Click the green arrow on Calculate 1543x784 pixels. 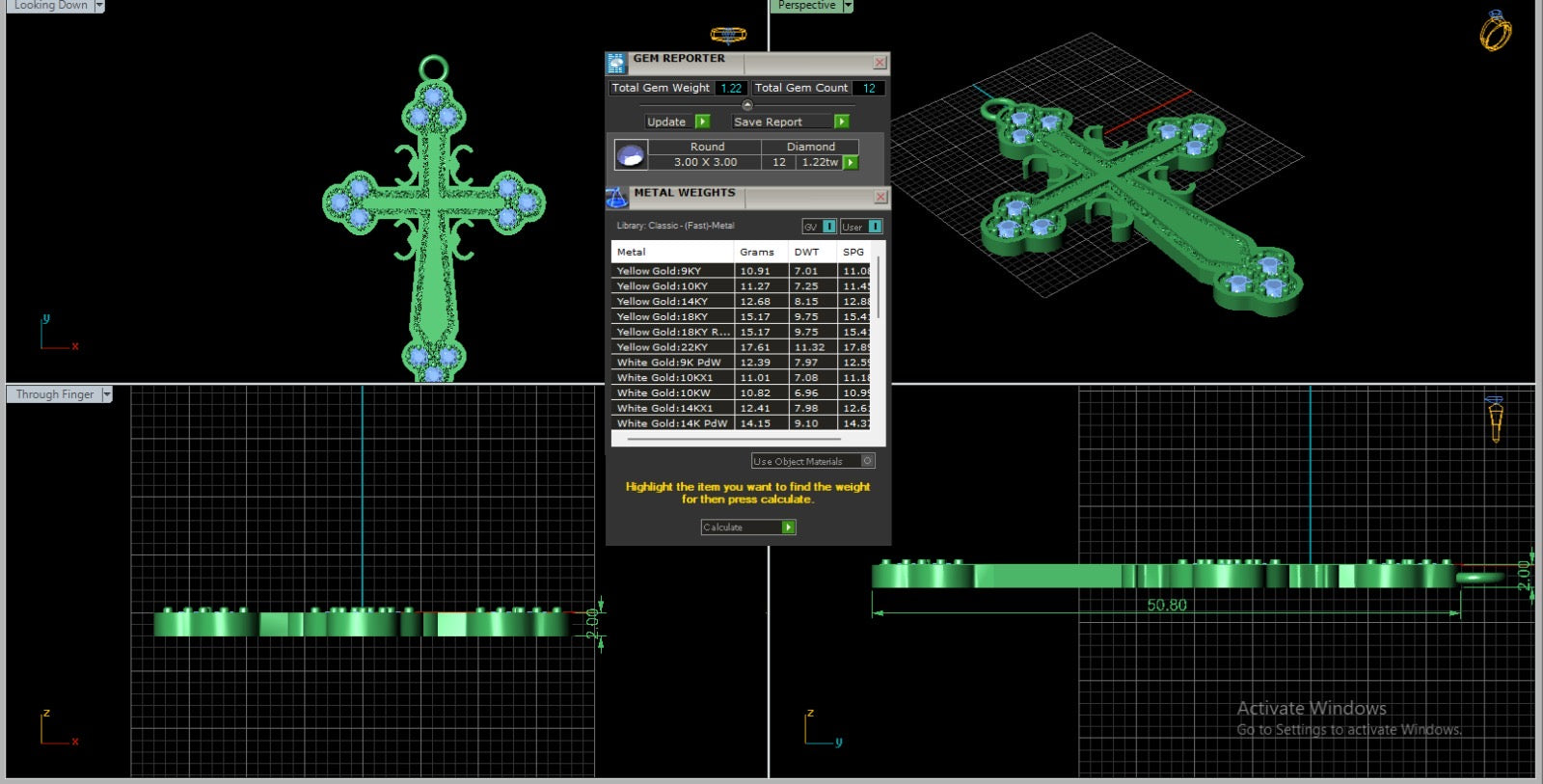(789, 527)
